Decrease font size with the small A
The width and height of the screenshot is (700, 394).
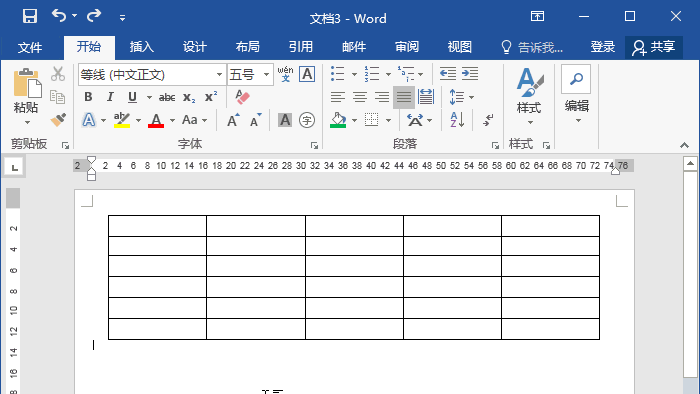point(255,120)
